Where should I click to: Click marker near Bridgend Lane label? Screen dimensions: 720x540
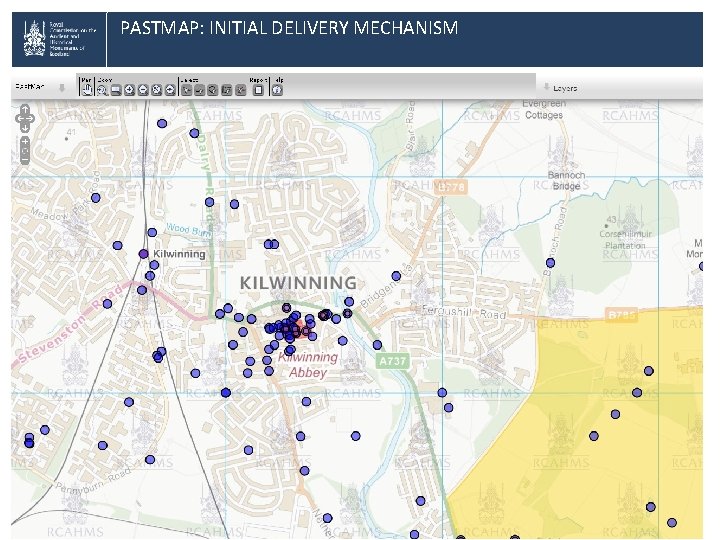(396, 276)
